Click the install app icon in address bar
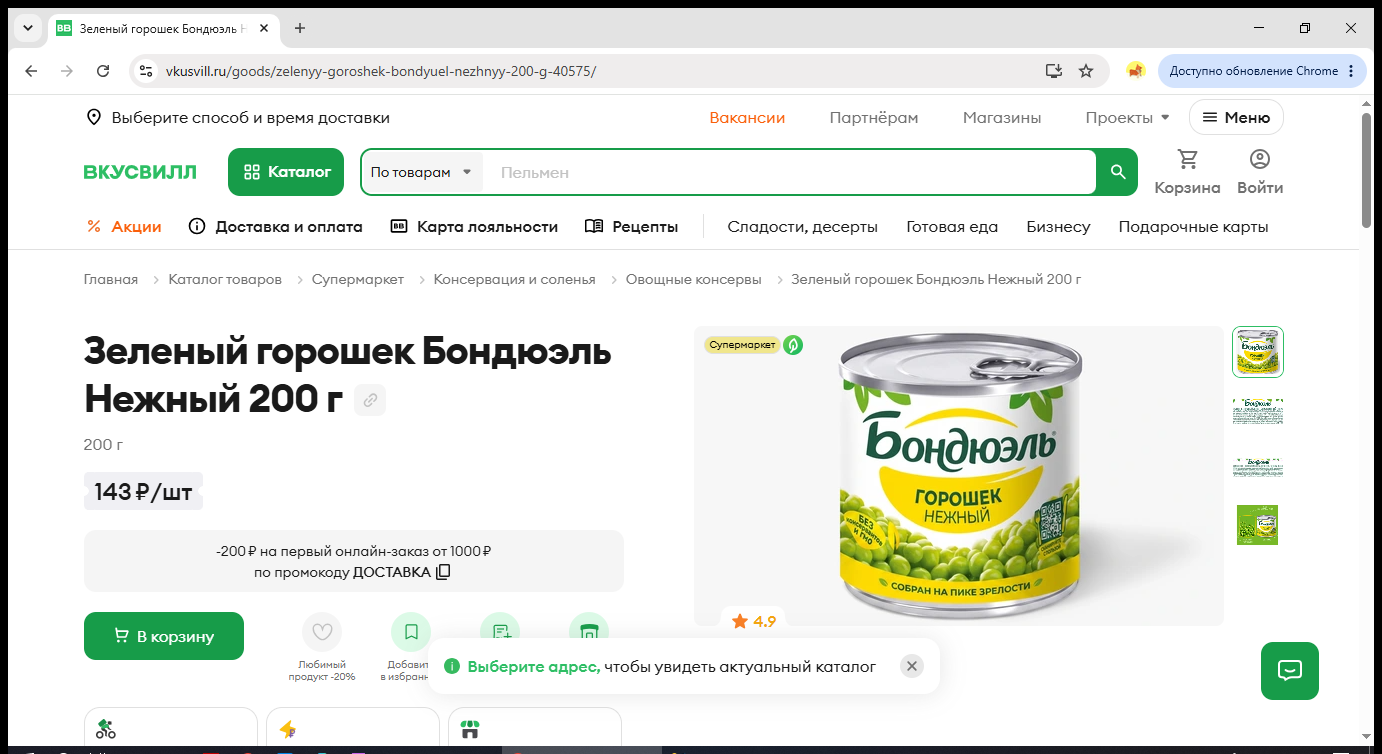Viewport: 1382px width, 754px height. click(x=1053, y=71)
